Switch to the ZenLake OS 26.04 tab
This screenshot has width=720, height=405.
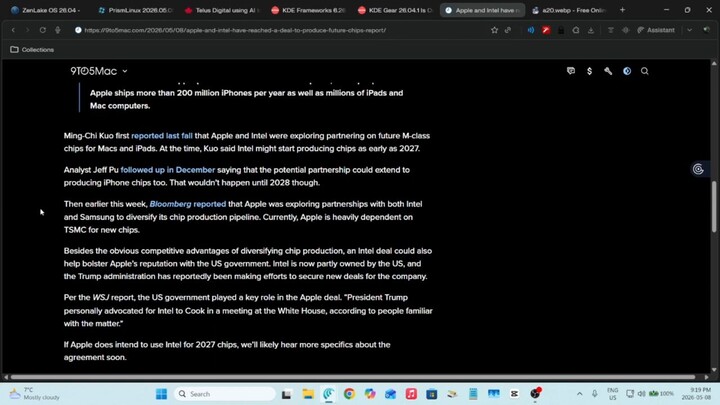[x=46, y=10]
